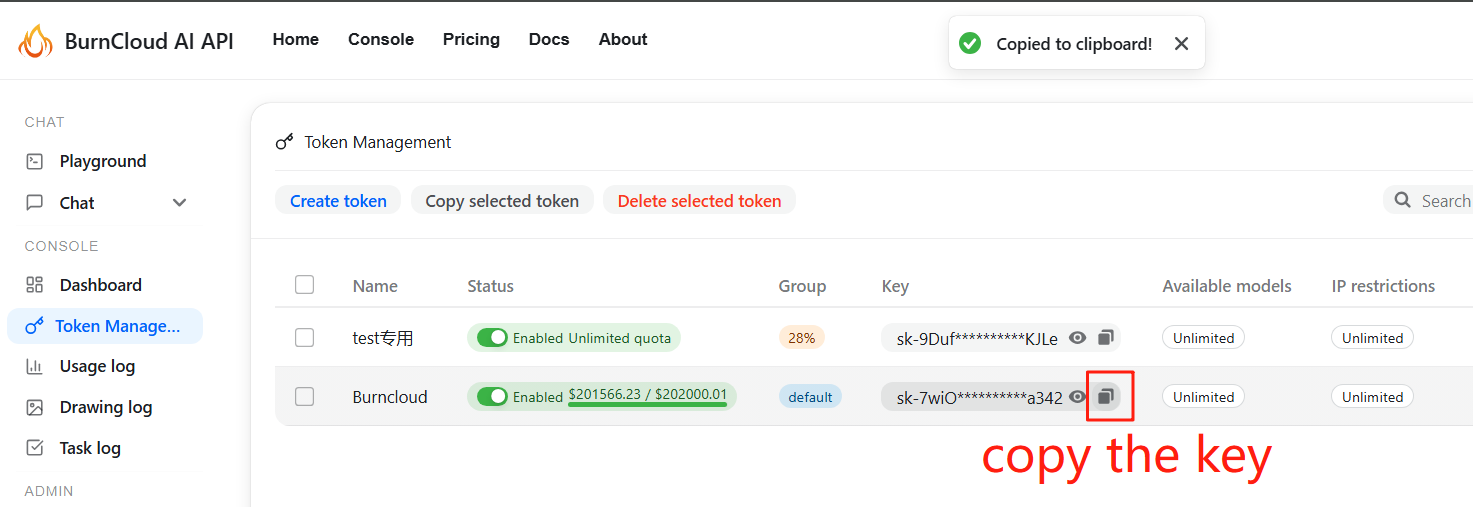Screen dimensions: 1473x507
Task: Click the Task log checkmark icon
Action: pos(35,448)
